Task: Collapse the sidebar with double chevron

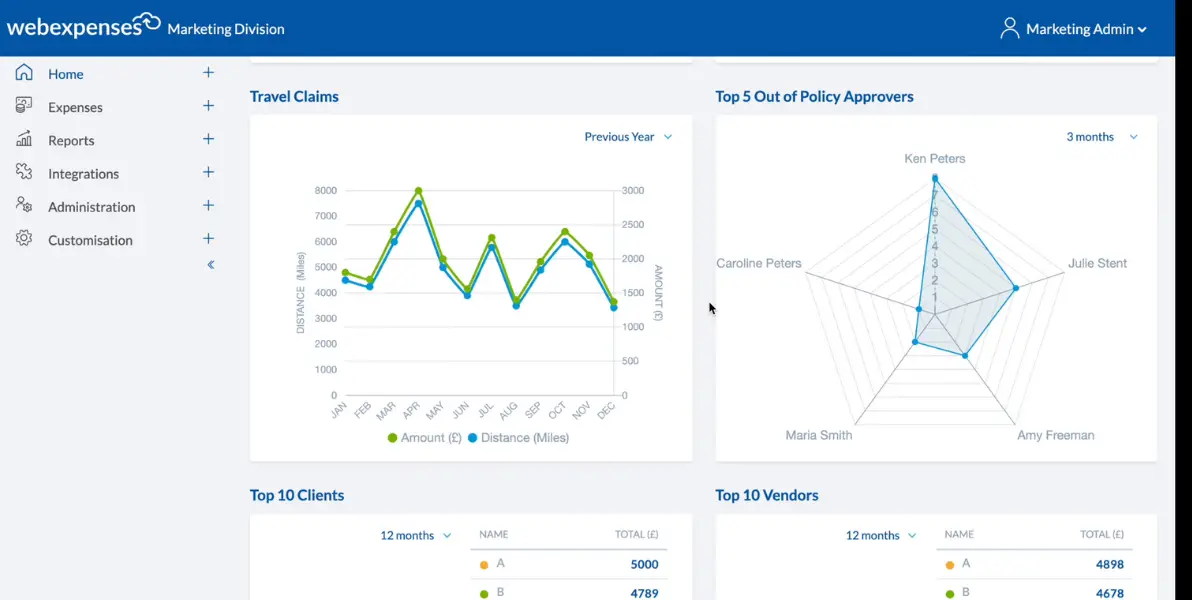Action: tap(210, 265)
